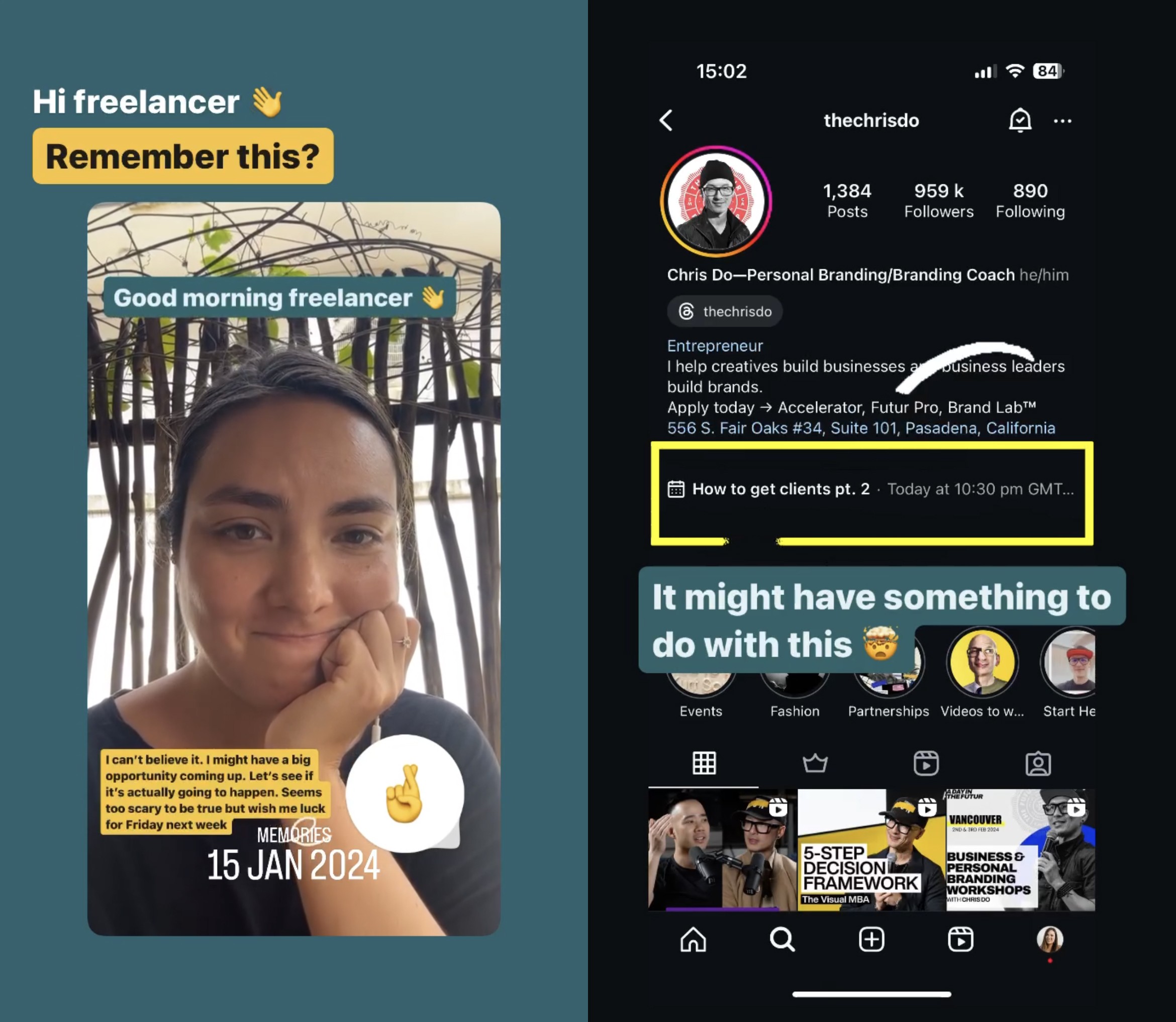Tap the search magnifier icon bottom nav
The height and width of the screenshot is (1022, 1176).
coord(784,957)
